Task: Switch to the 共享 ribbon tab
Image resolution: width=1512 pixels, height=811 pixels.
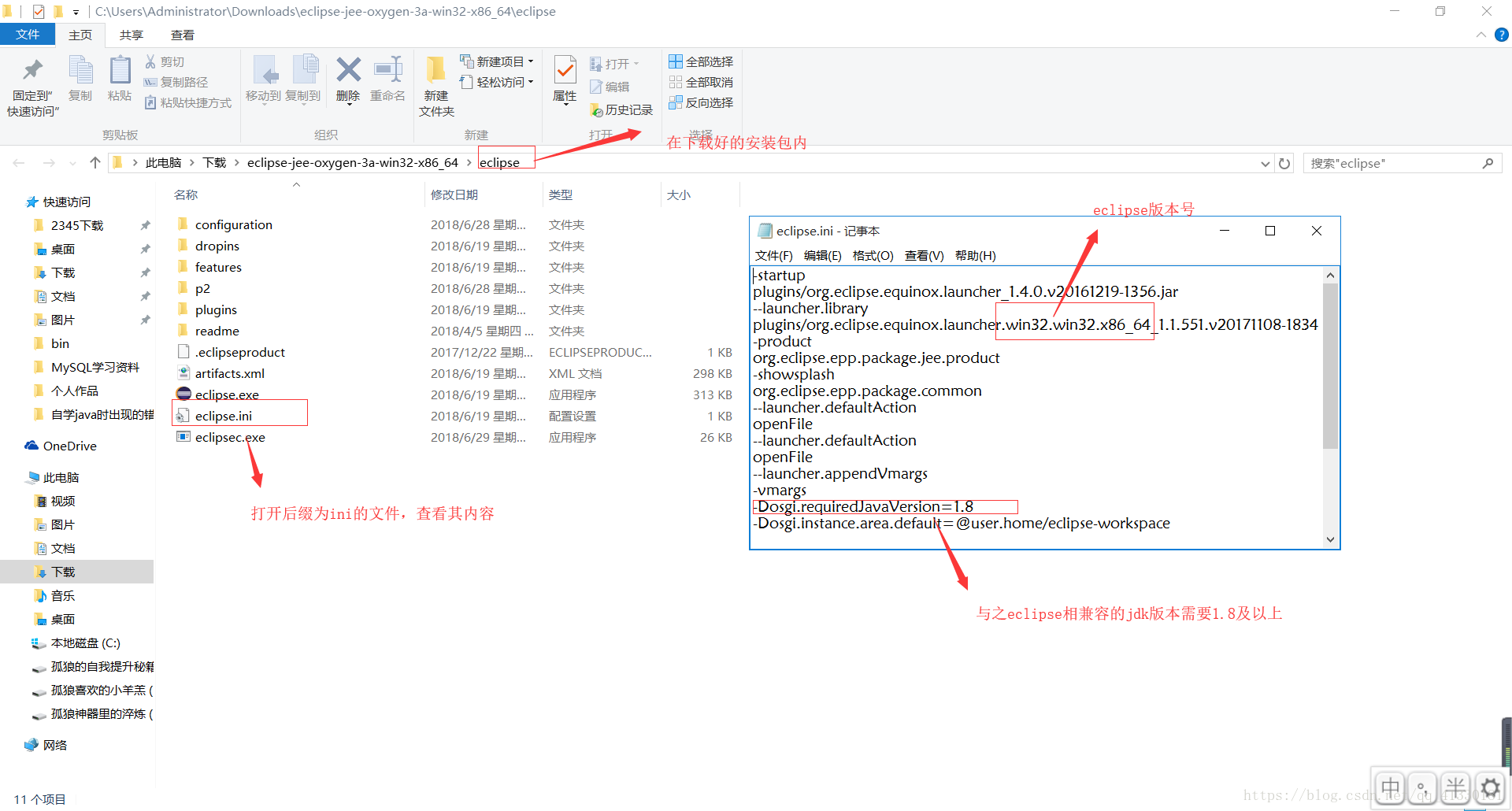Action: [x=132, y=35]
